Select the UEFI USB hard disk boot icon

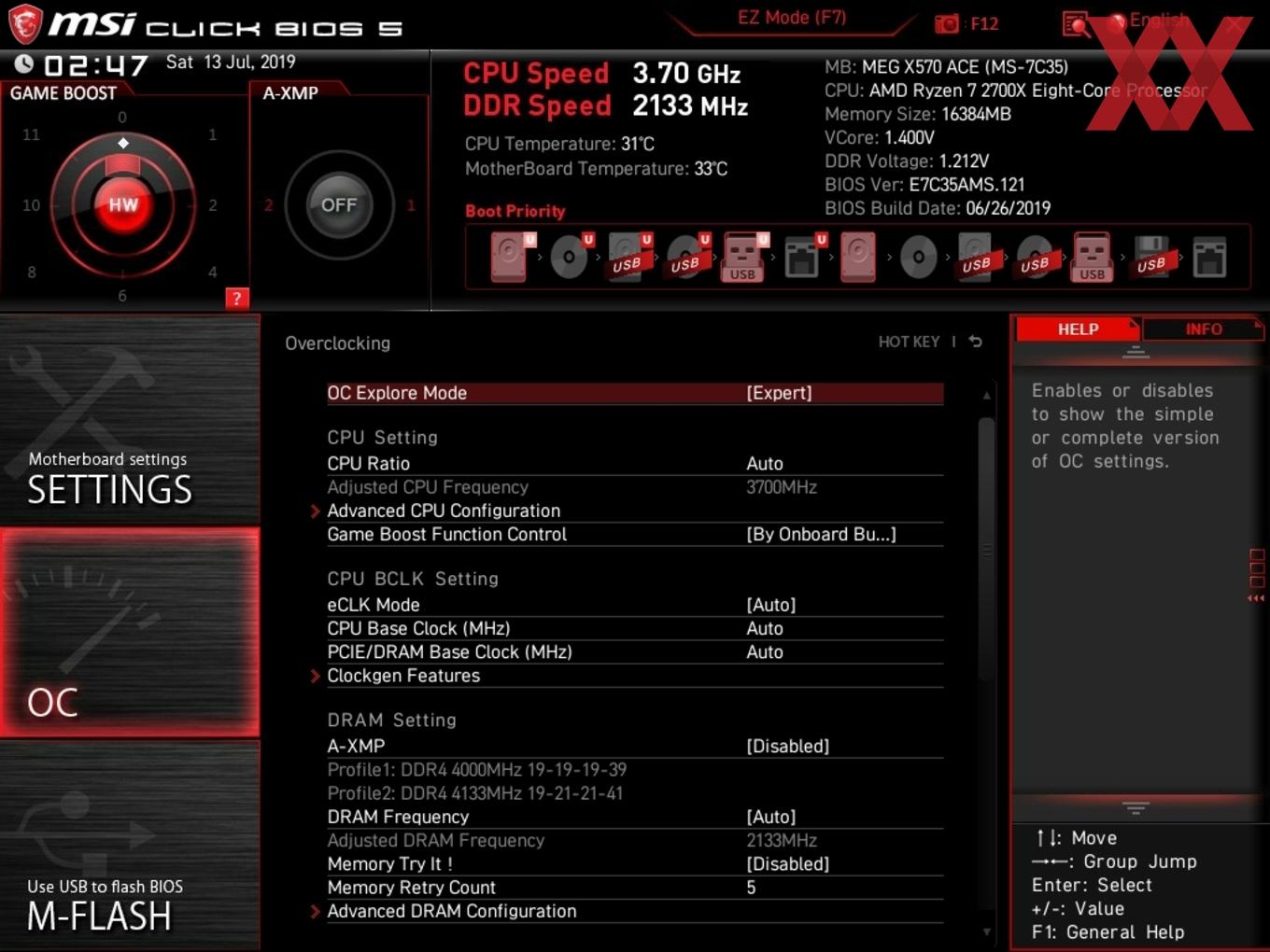tap(628, 257)
